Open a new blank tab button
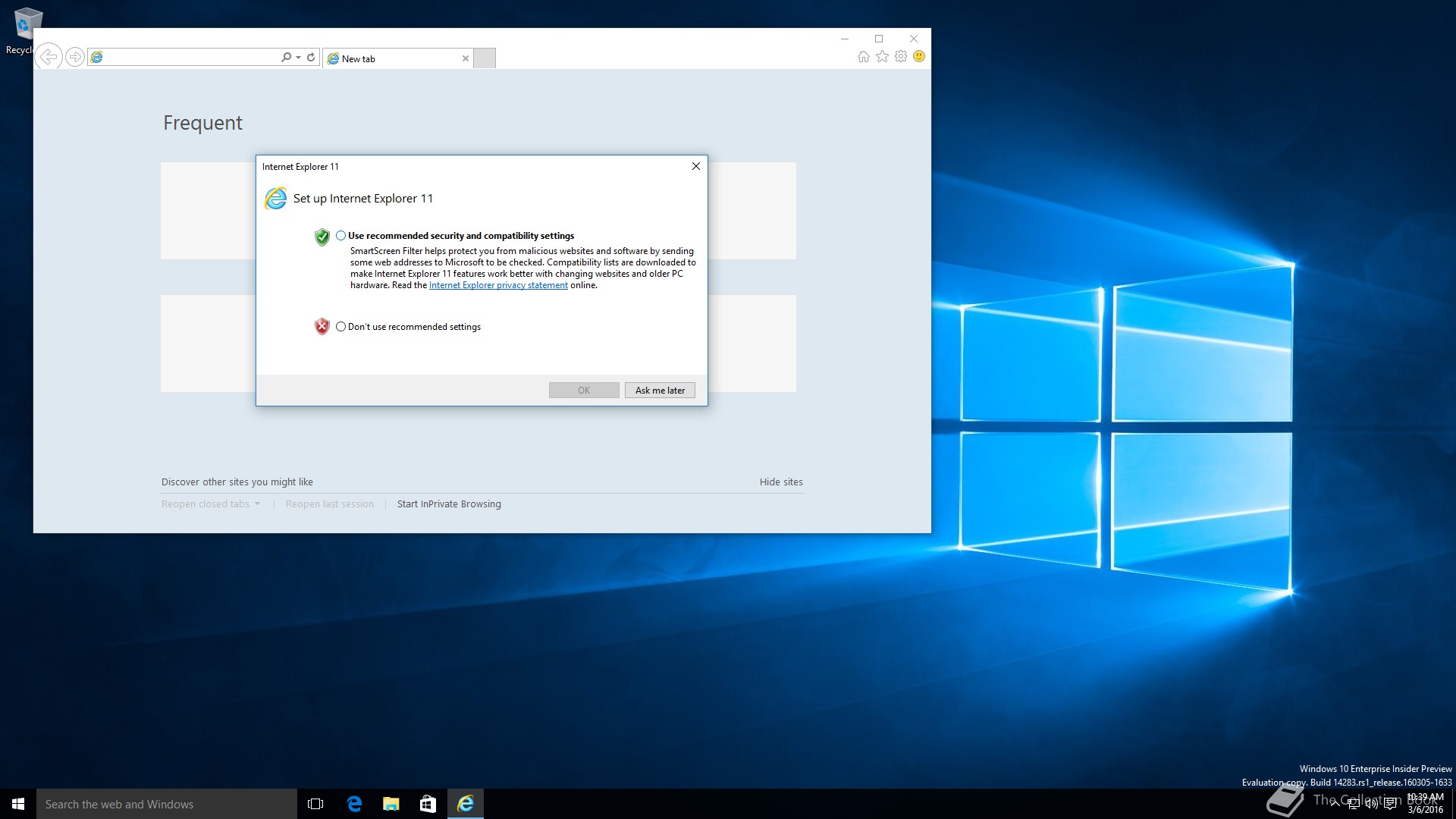The image size is (1456, 819). pyautogui.click(x=485, y=58)
